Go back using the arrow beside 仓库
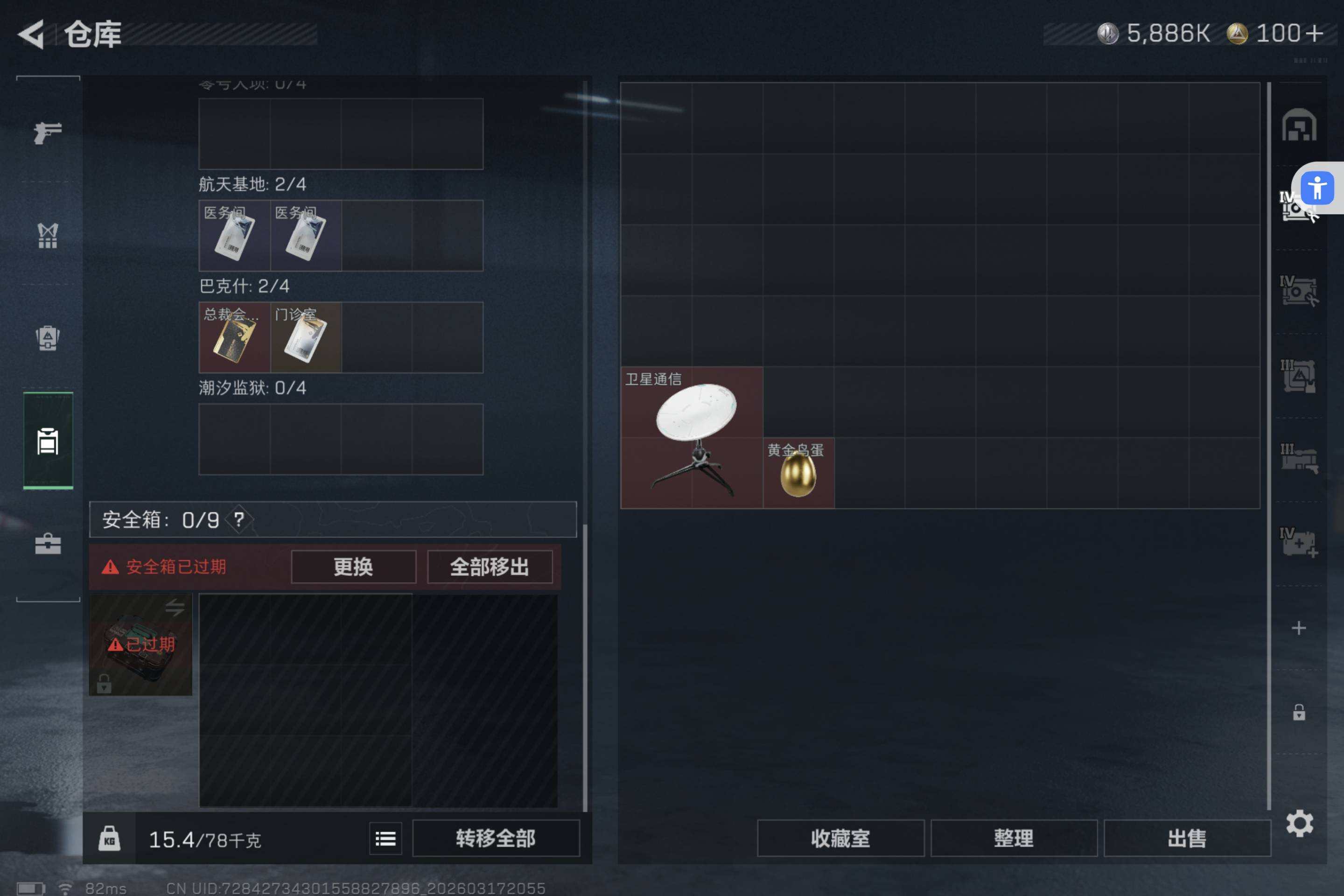Image resolution: width=1344 pixels, height=896 pixels. point(31,34)
